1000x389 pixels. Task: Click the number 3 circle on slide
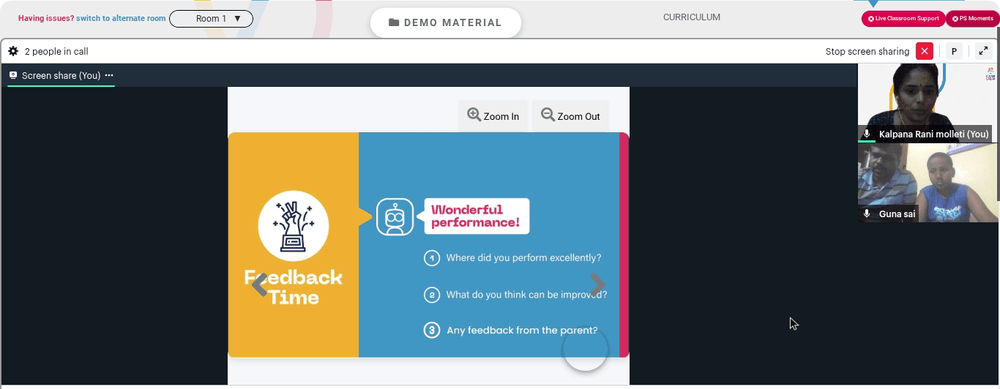pos(432,330)
